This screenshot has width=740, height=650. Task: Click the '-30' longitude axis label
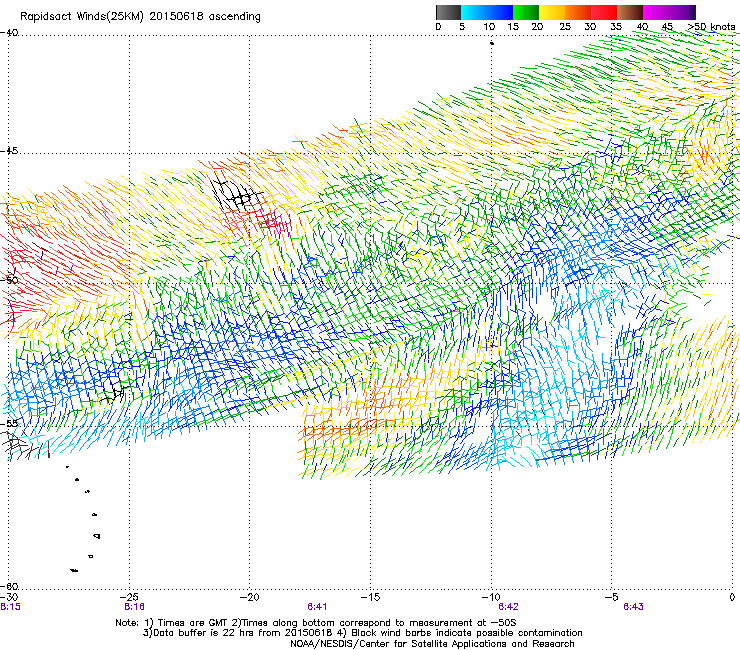9,598
